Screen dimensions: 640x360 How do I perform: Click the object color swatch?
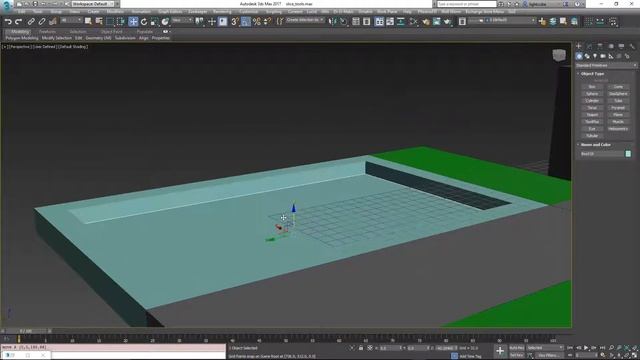tap(628, 154)
